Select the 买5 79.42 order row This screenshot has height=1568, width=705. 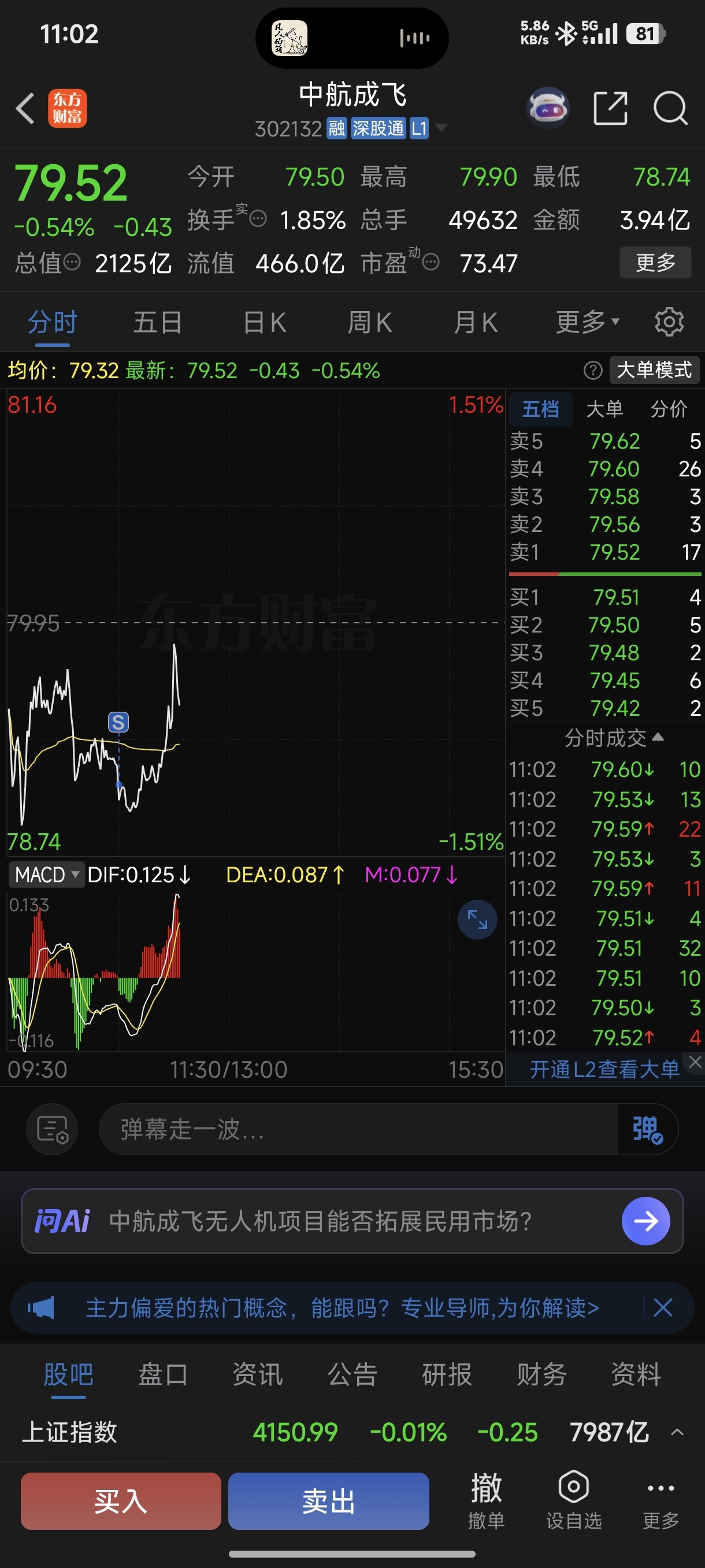(604, 708)
